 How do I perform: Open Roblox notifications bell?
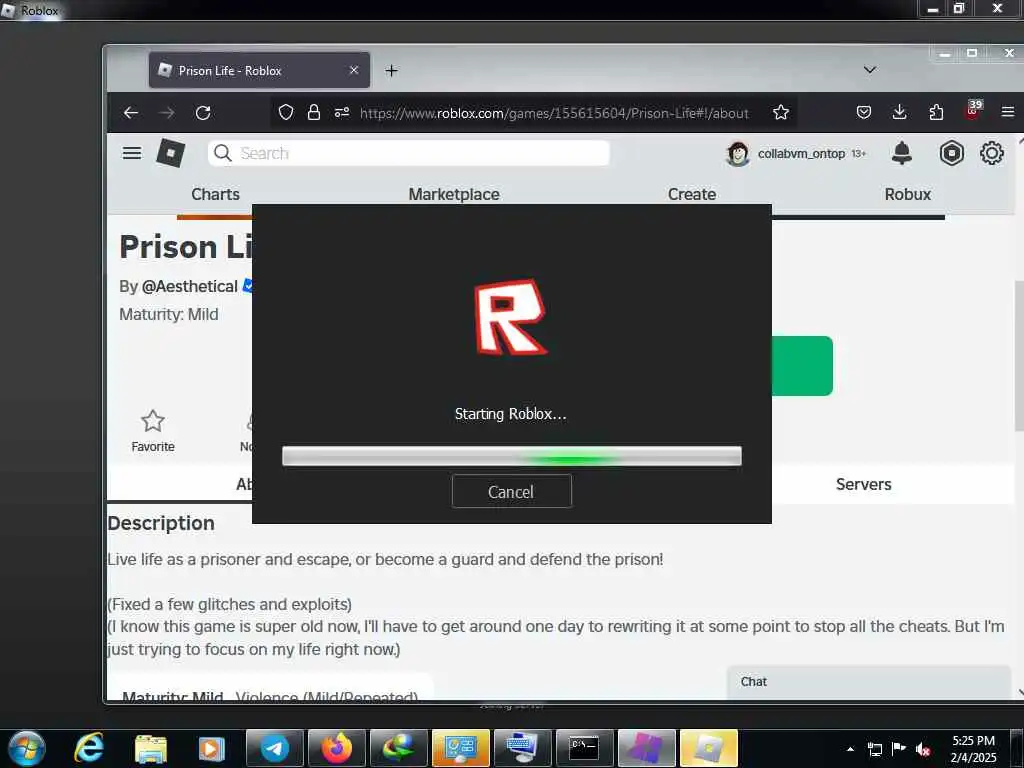pyautogui.click(x=901, y=153)
